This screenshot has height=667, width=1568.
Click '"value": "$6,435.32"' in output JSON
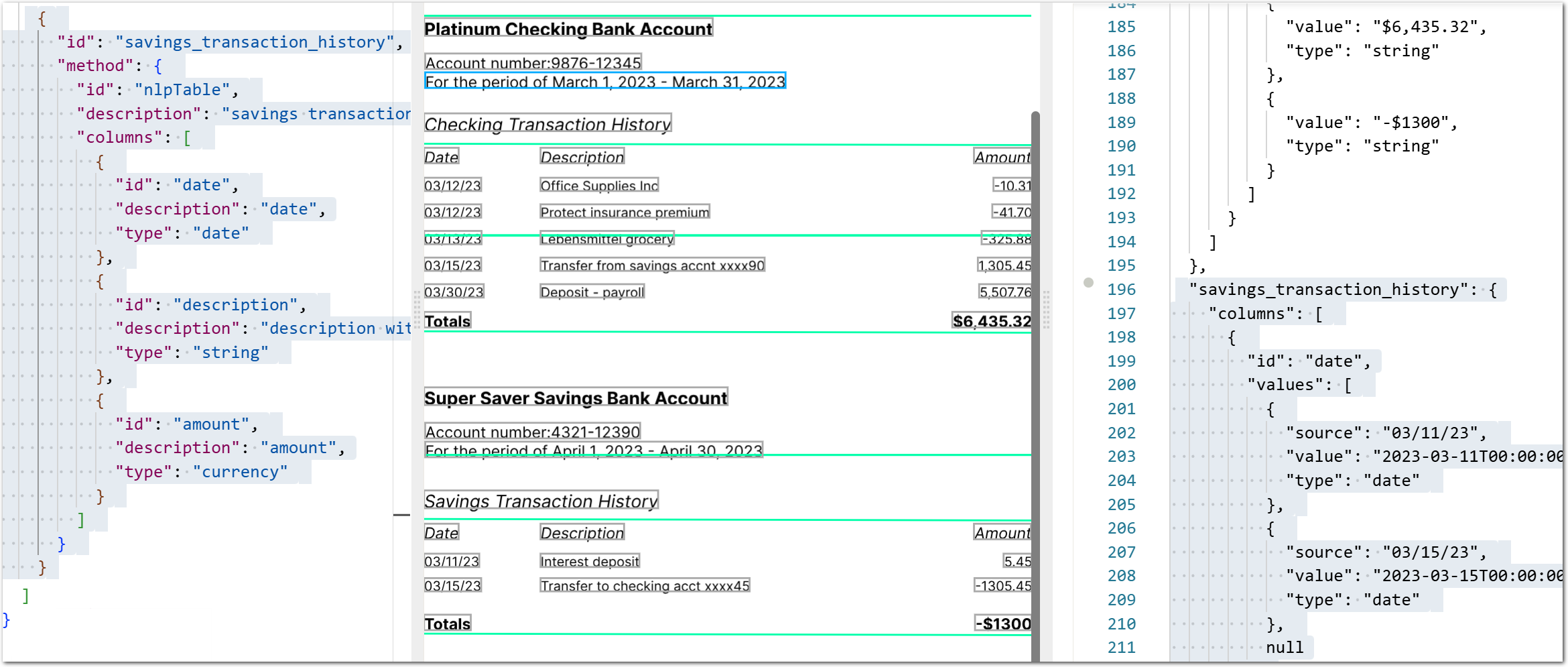1382,27
